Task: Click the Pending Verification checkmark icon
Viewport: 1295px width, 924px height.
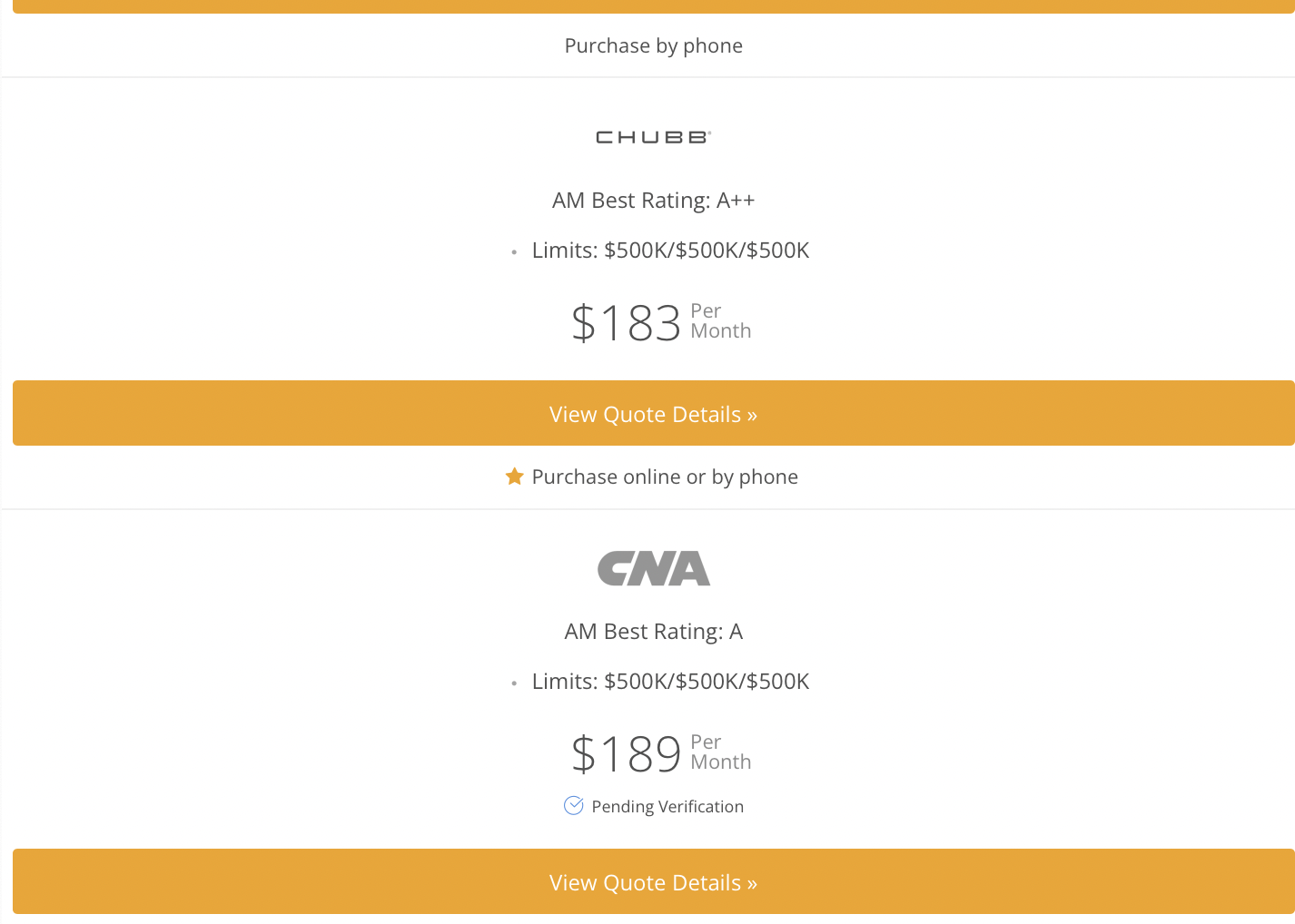Action: tap(573, 806)
